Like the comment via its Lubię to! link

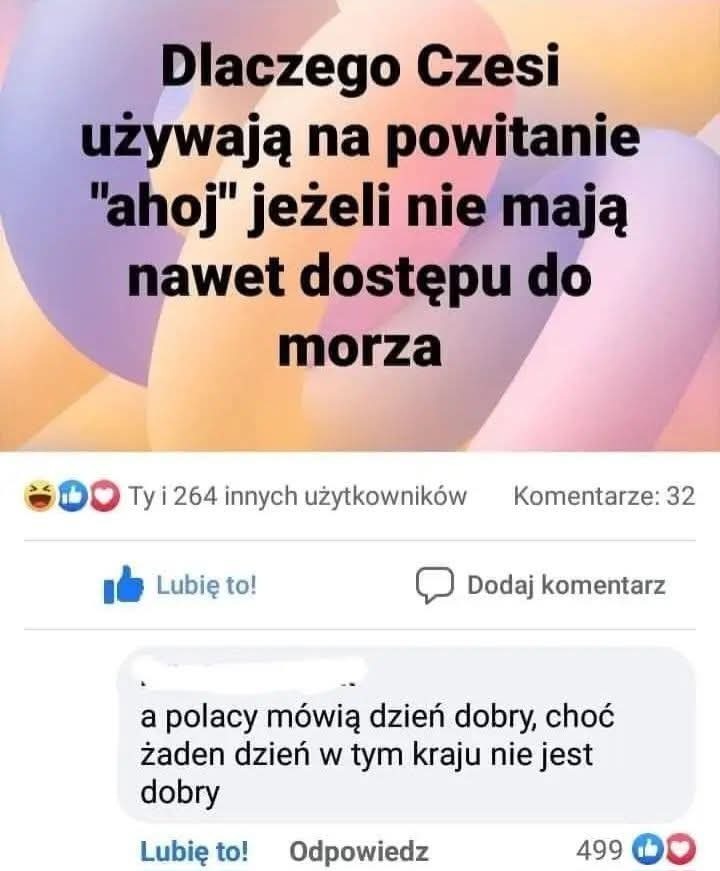(x=194, y=850)
